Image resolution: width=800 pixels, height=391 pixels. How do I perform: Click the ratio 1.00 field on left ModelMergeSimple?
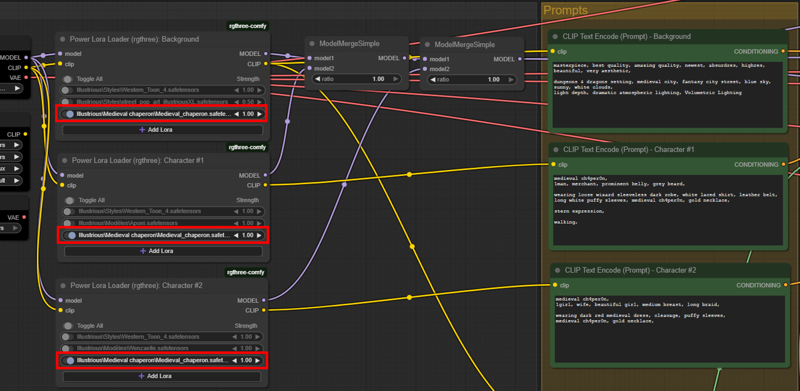click(357, 79)
